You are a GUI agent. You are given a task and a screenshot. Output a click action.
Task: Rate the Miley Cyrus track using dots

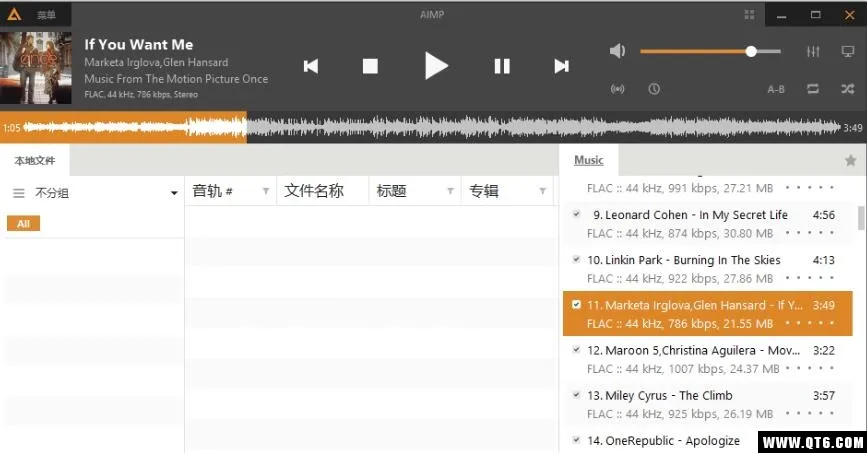[x=810, y=414]
